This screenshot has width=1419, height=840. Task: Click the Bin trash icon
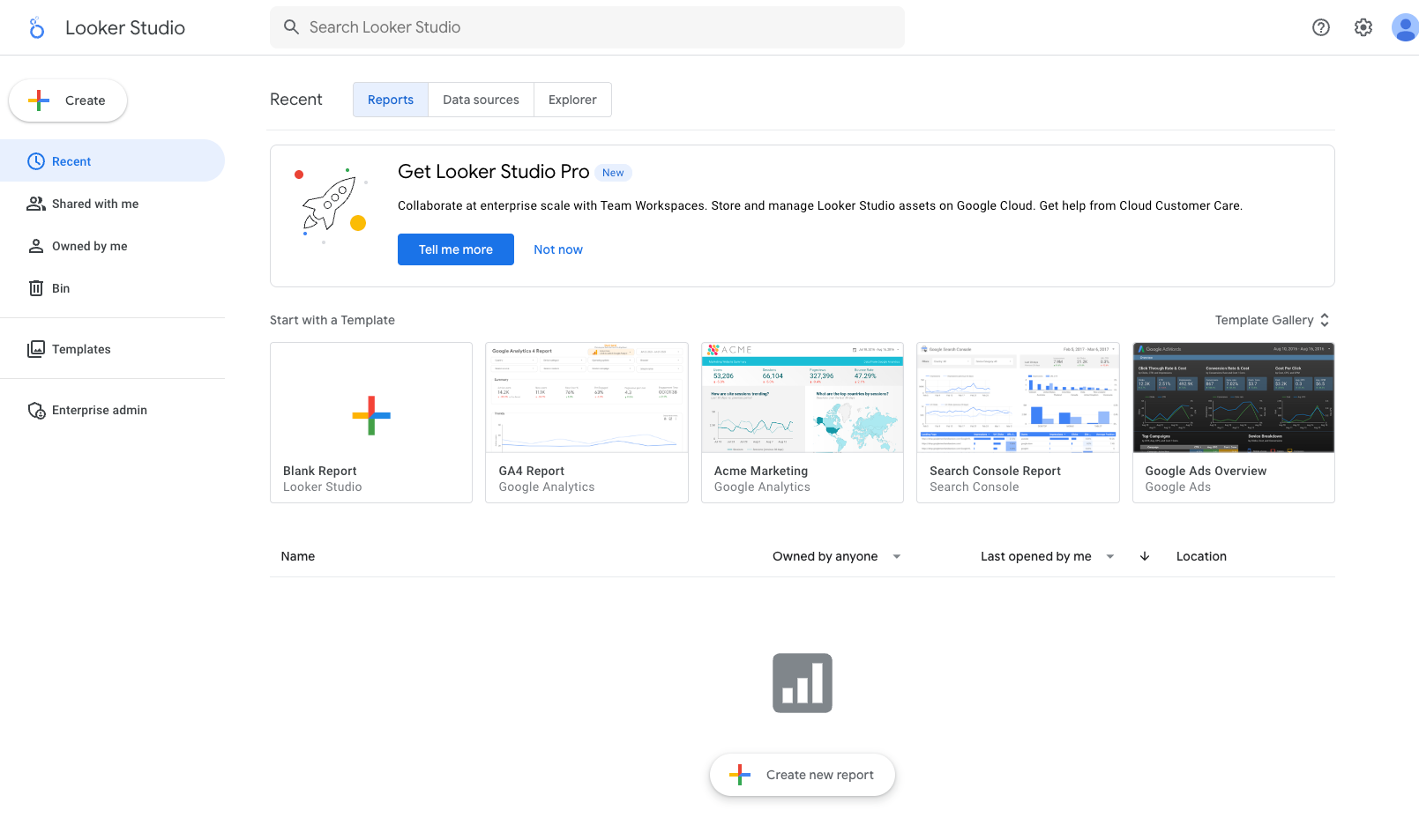pos(36,288)
